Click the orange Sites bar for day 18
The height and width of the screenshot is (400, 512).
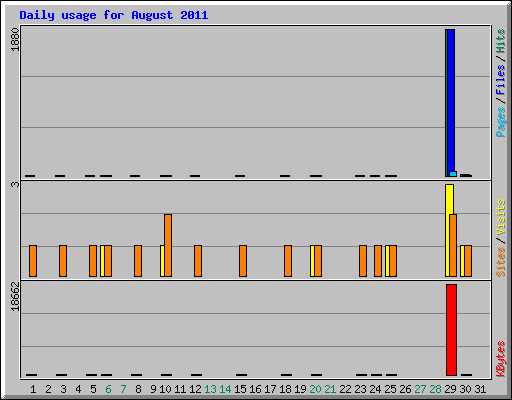[288, 261]
